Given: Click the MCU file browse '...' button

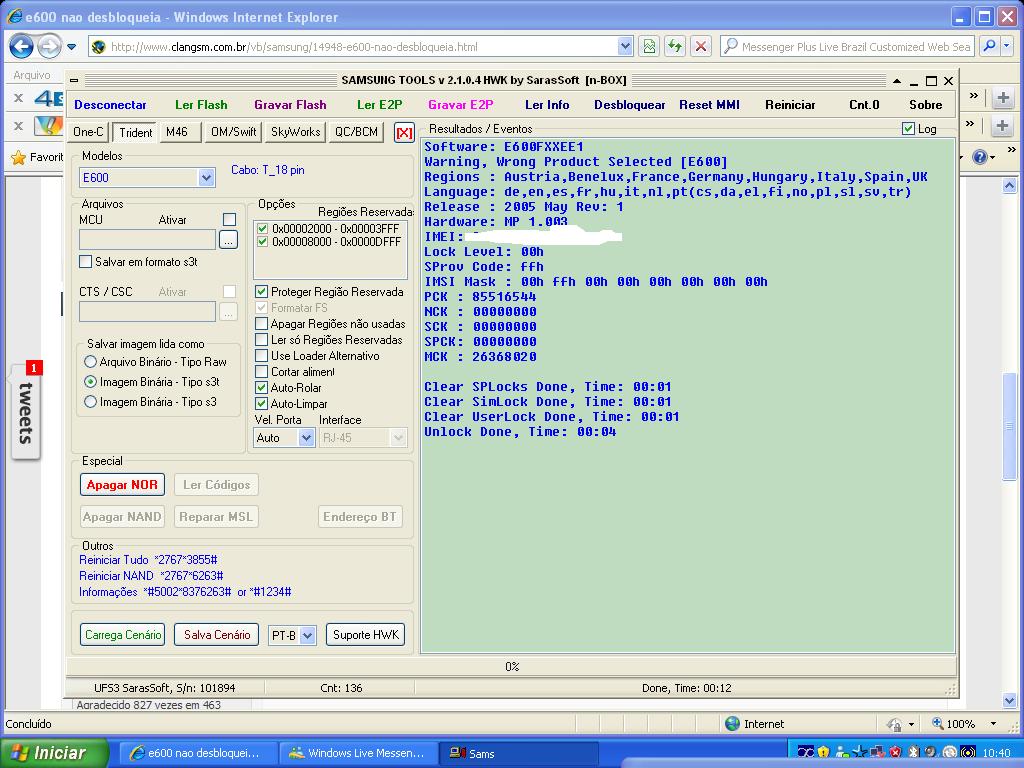Looking at the screenshot, I should point(228,240).
